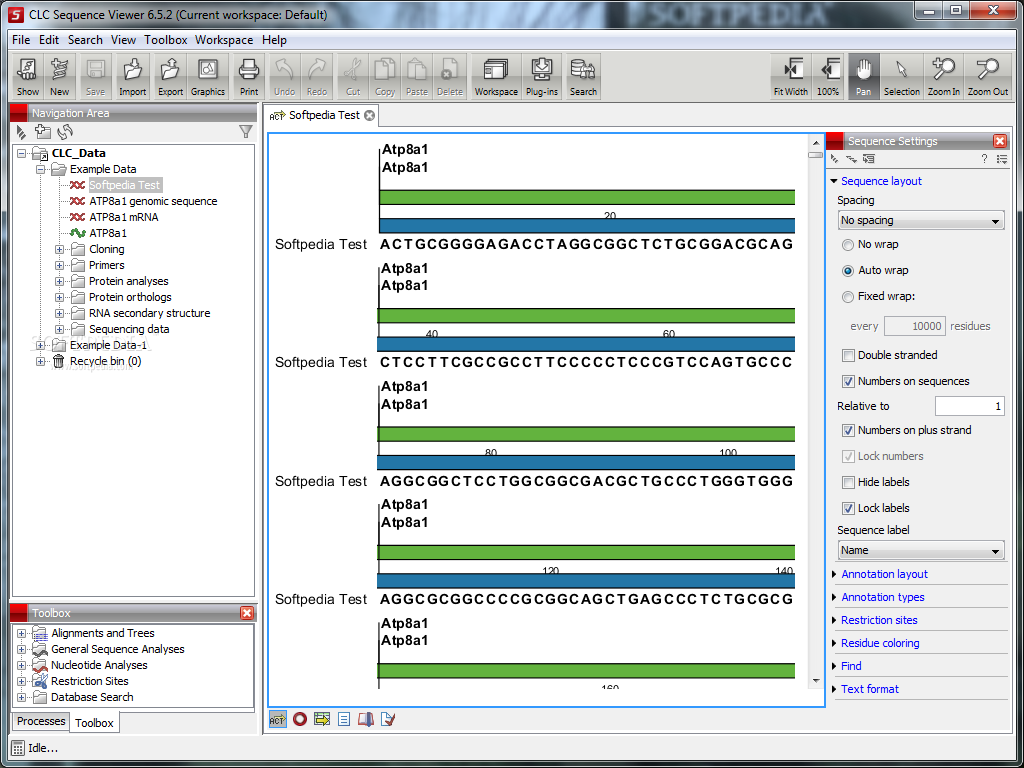Expand the Cloning folder in tree
The width and height of the screenshot is (1024, 768).
point(59,249)
